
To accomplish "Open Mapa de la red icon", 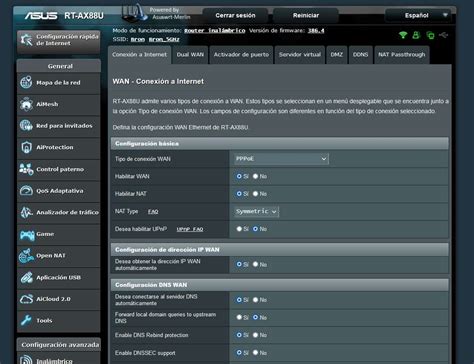I will (26, 82).
